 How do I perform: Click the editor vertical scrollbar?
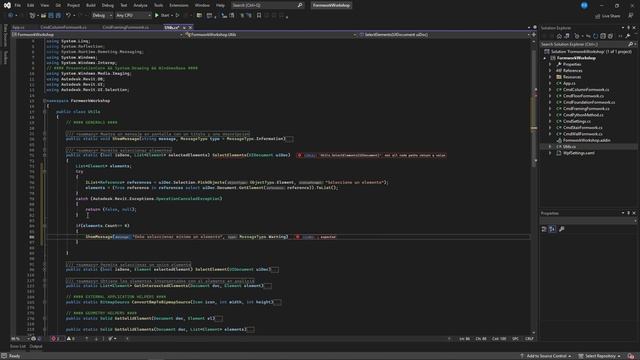tap(534, 188)
